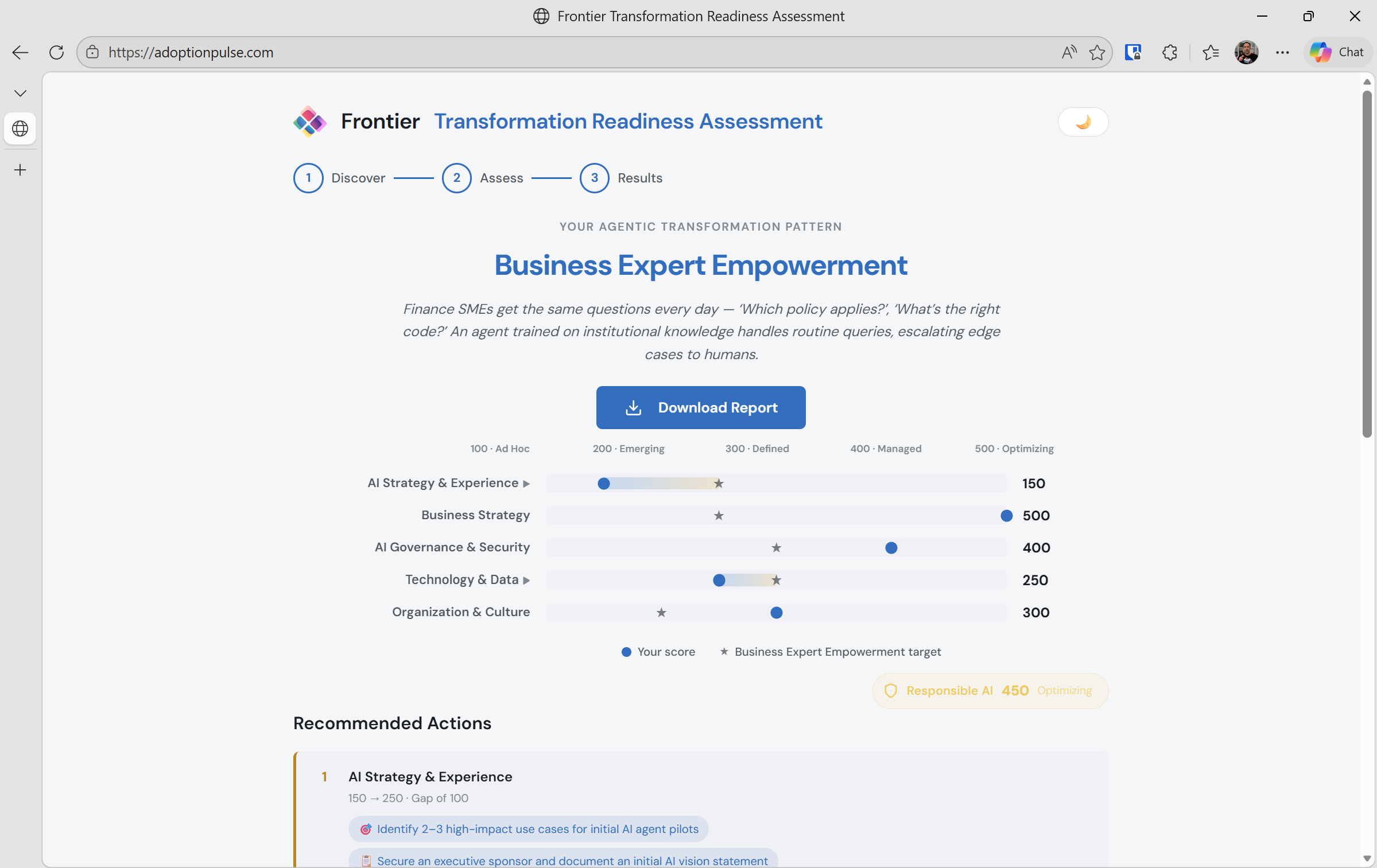The height and width of the screenshot is (868, 1377).
Task: Open browser profile avatar
Action: click(x=1246, y=52)
